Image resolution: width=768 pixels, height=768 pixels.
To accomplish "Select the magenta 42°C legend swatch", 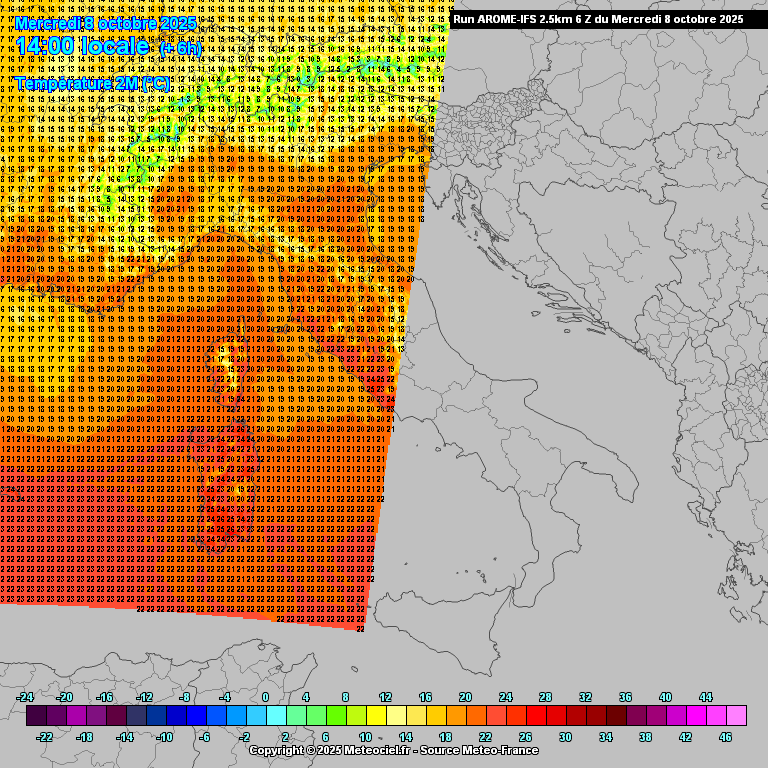I will tap(696, 716).
